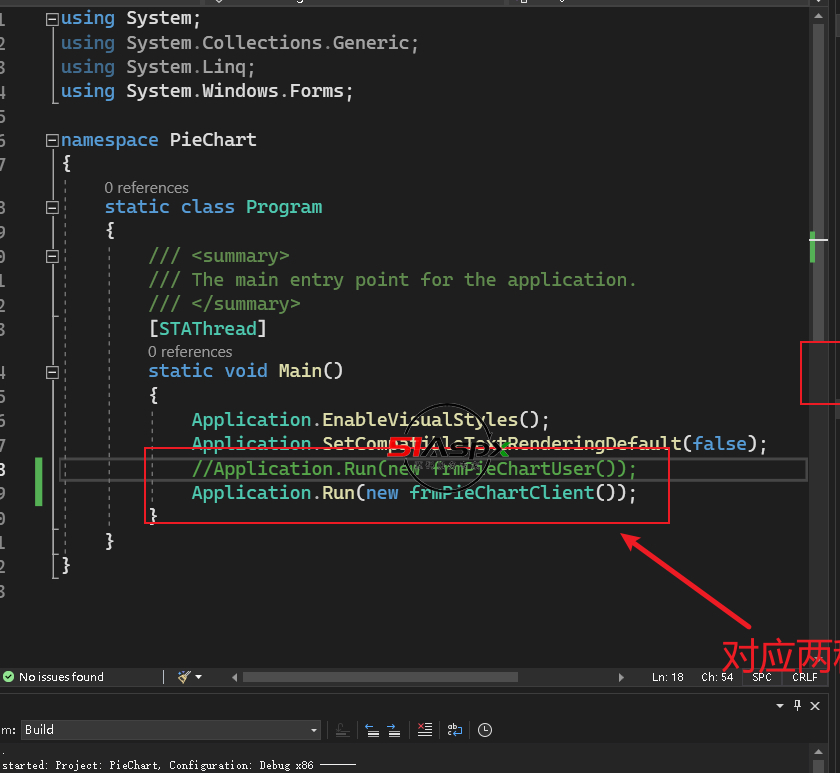840x773 pixels.
Task: Toggle output timestamp clock icon
Action: pos(485,730)
